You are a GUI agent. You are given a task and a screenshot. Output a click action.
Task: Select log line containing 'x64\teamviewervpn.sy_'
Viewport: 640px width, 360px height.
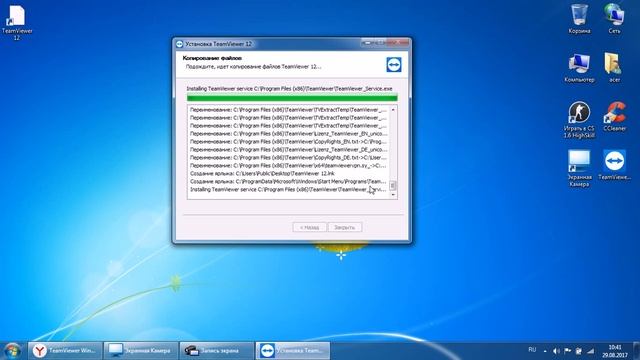coord(288,165)
